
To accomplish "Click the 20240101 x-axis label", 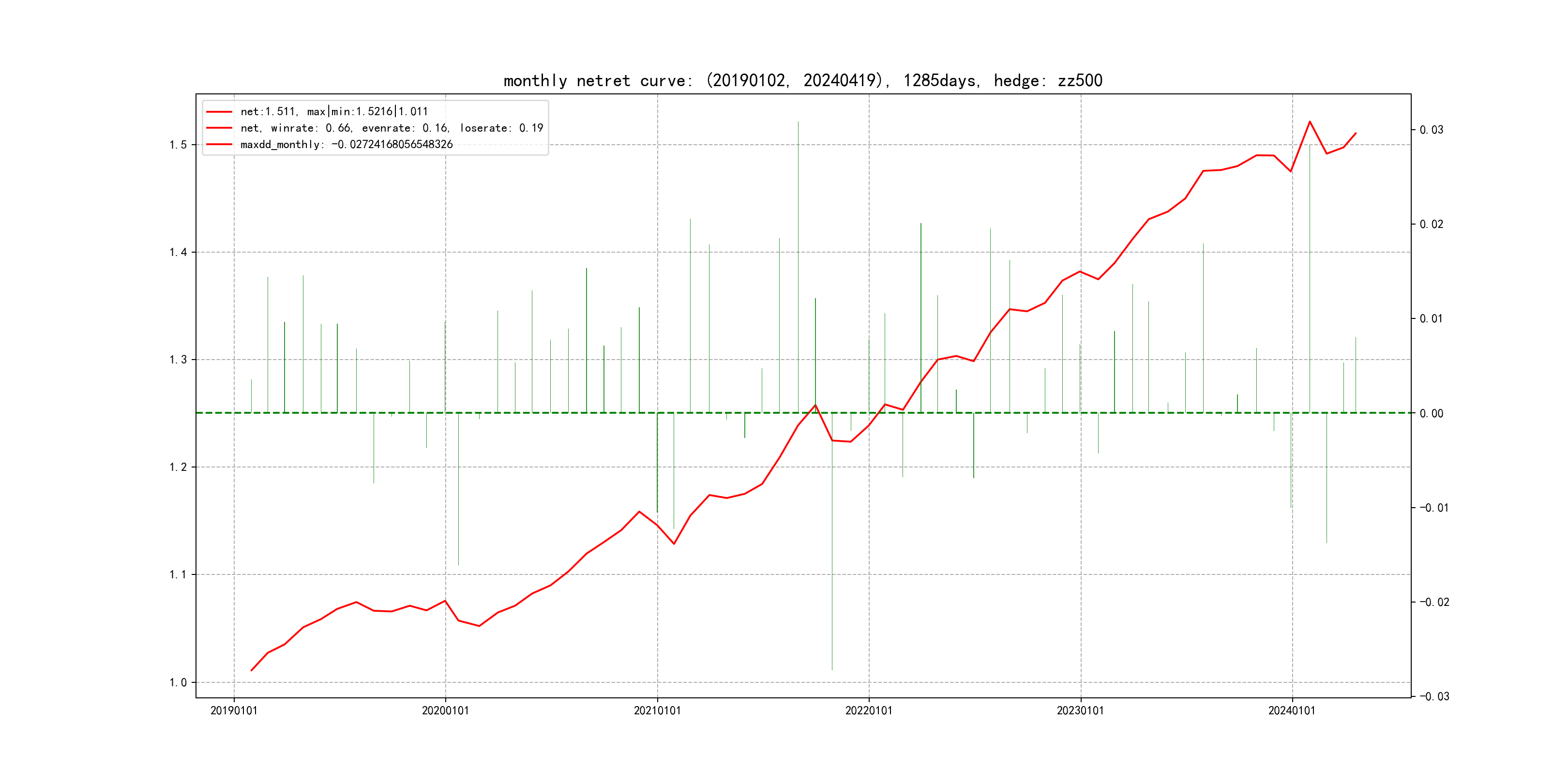I will coord(1292,710).
